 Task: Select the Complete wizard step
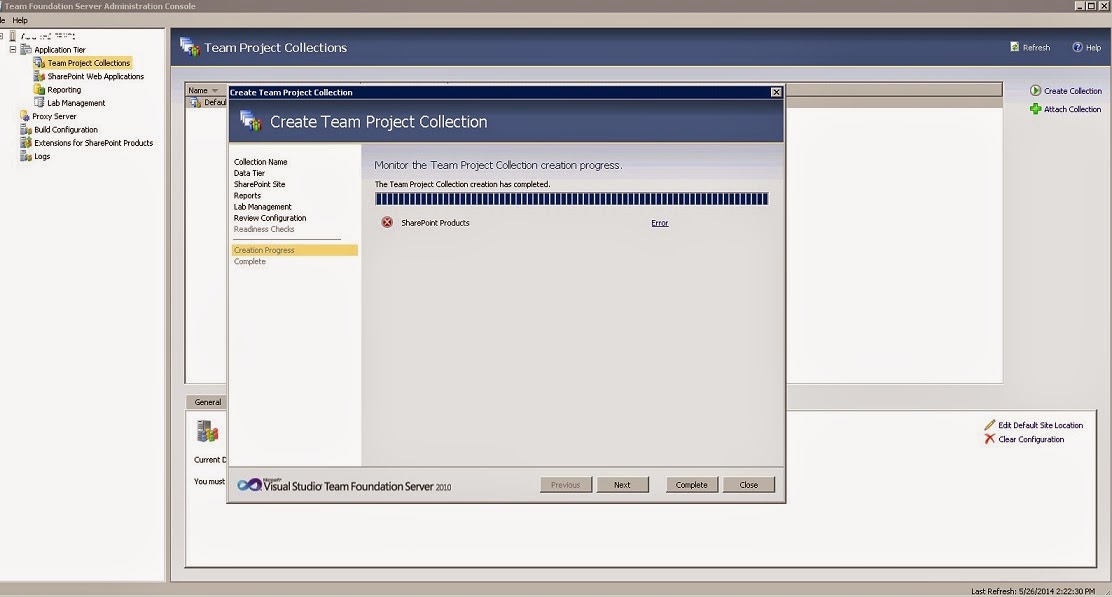(x=250, y=262)
